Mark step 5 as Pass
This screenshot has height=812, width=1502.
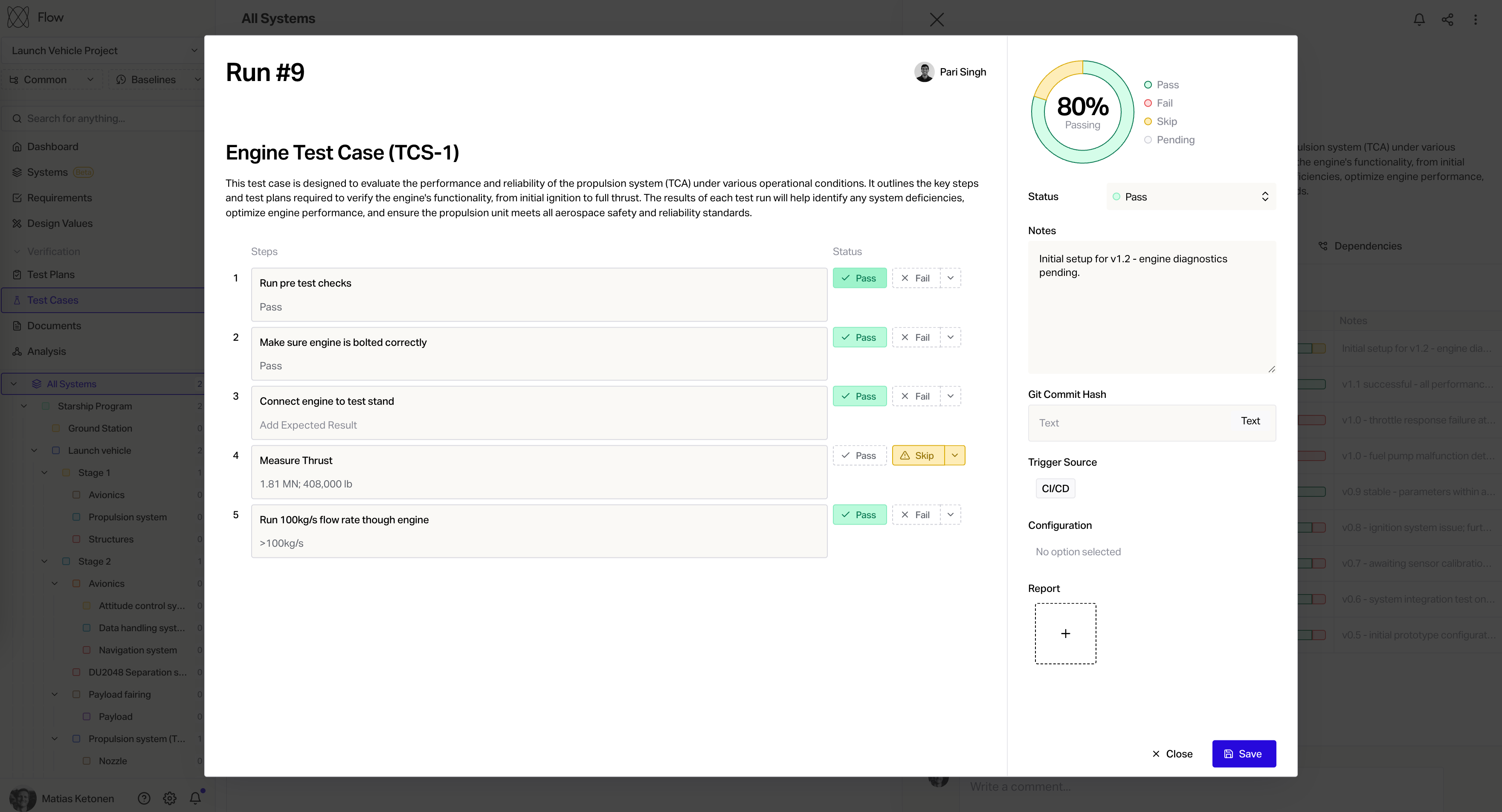859,515
